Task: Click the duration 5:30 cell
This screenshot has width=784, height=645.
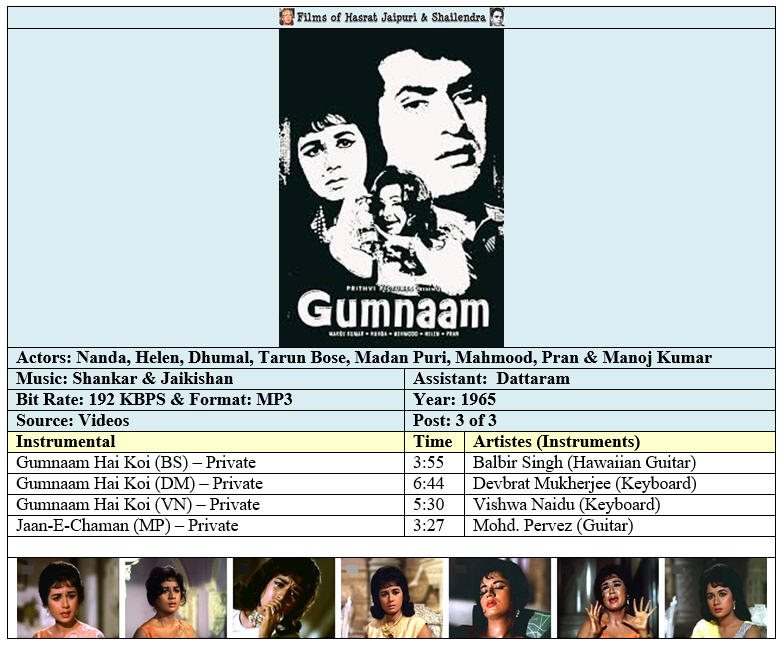Action: (x=434, y=505)
